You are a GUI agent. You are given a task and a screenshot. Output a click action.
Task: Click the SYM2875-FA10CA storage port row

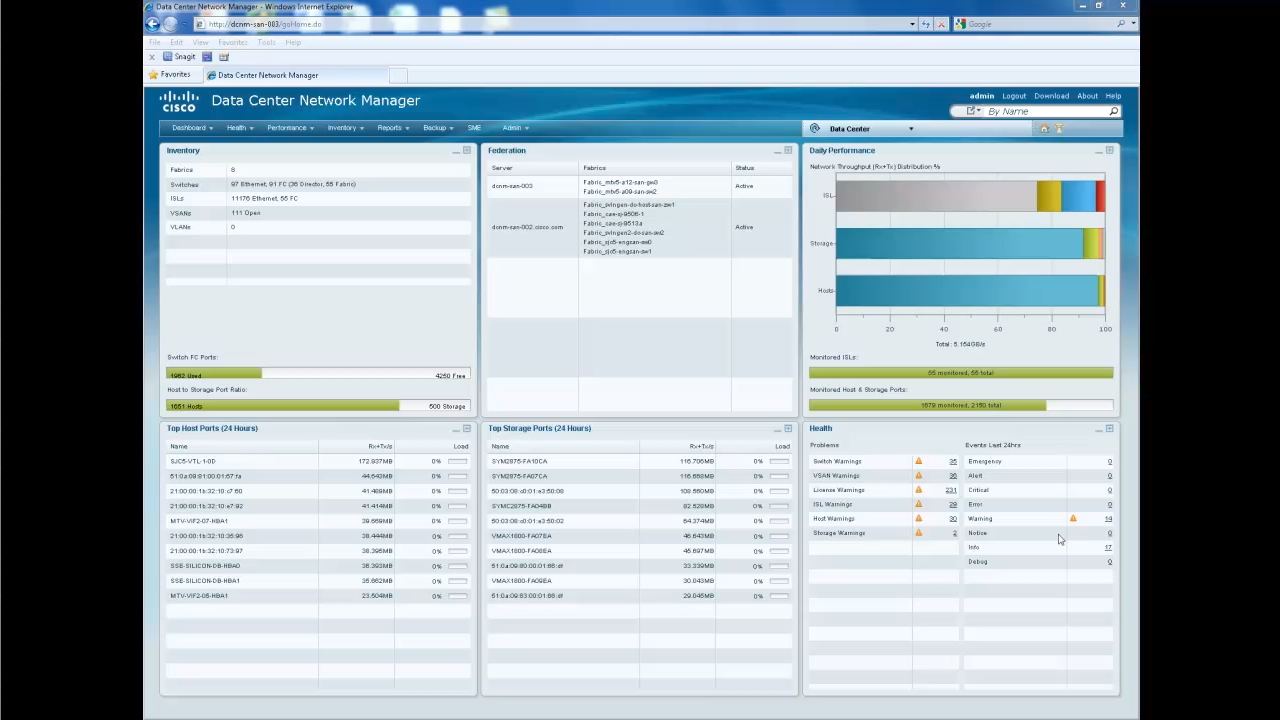click(640, 461)
